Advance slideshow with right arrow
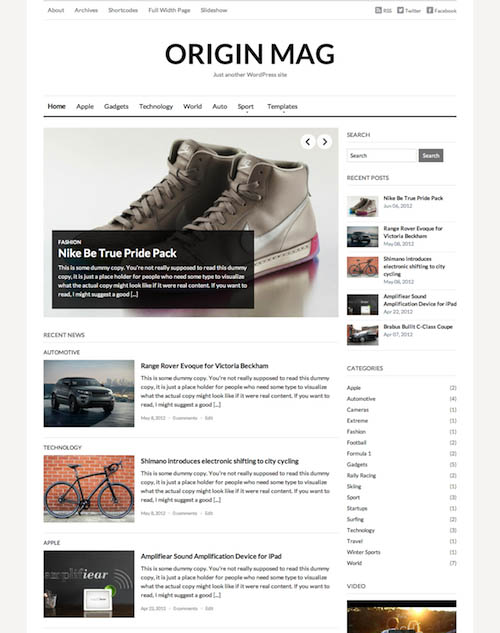Image resolution: width=500 pixels, height=633 pixels. click(324, 142)
